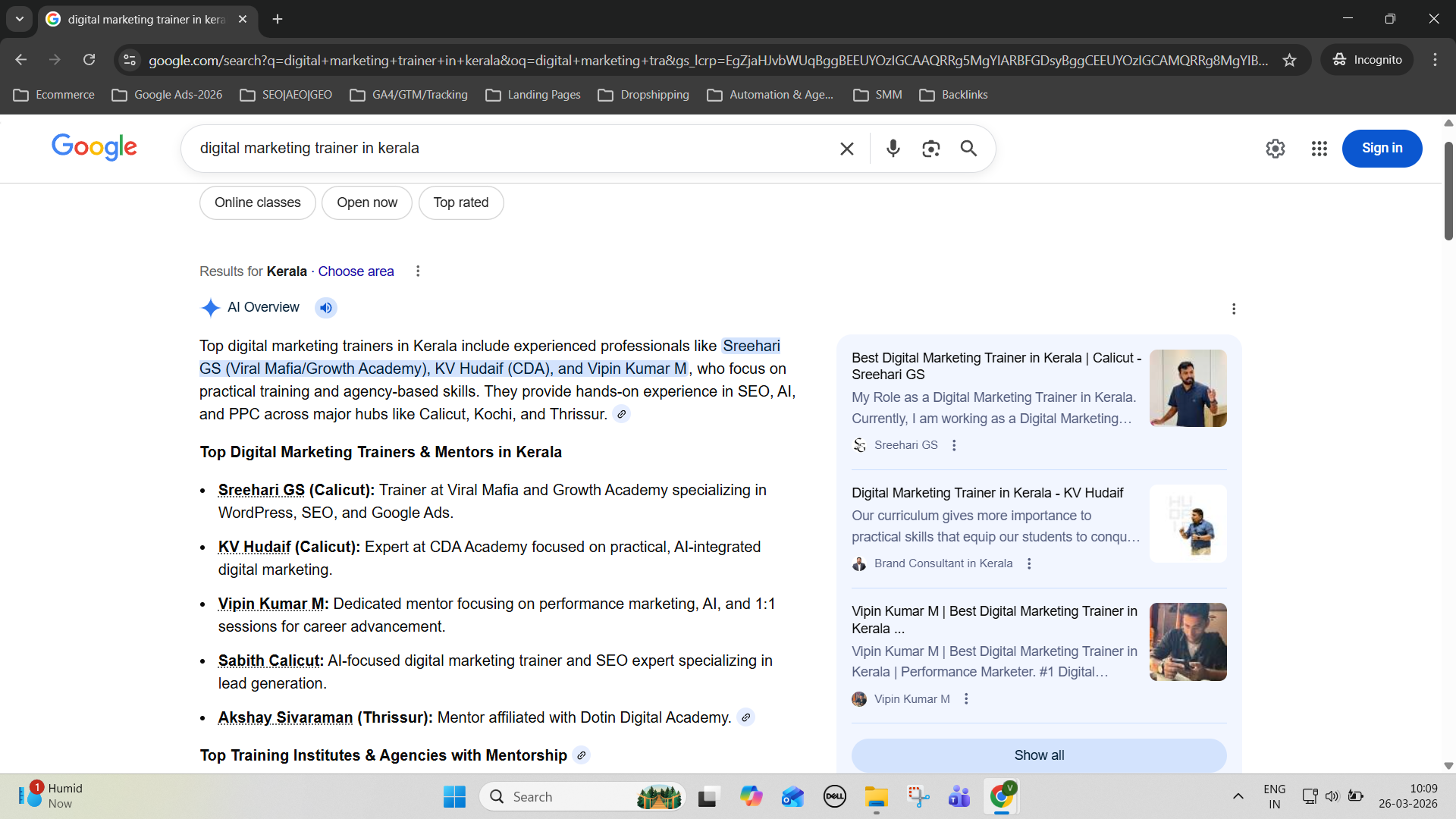Open a new browser tab
Viewport: 1456px width, 819px height.
point(278,19)
